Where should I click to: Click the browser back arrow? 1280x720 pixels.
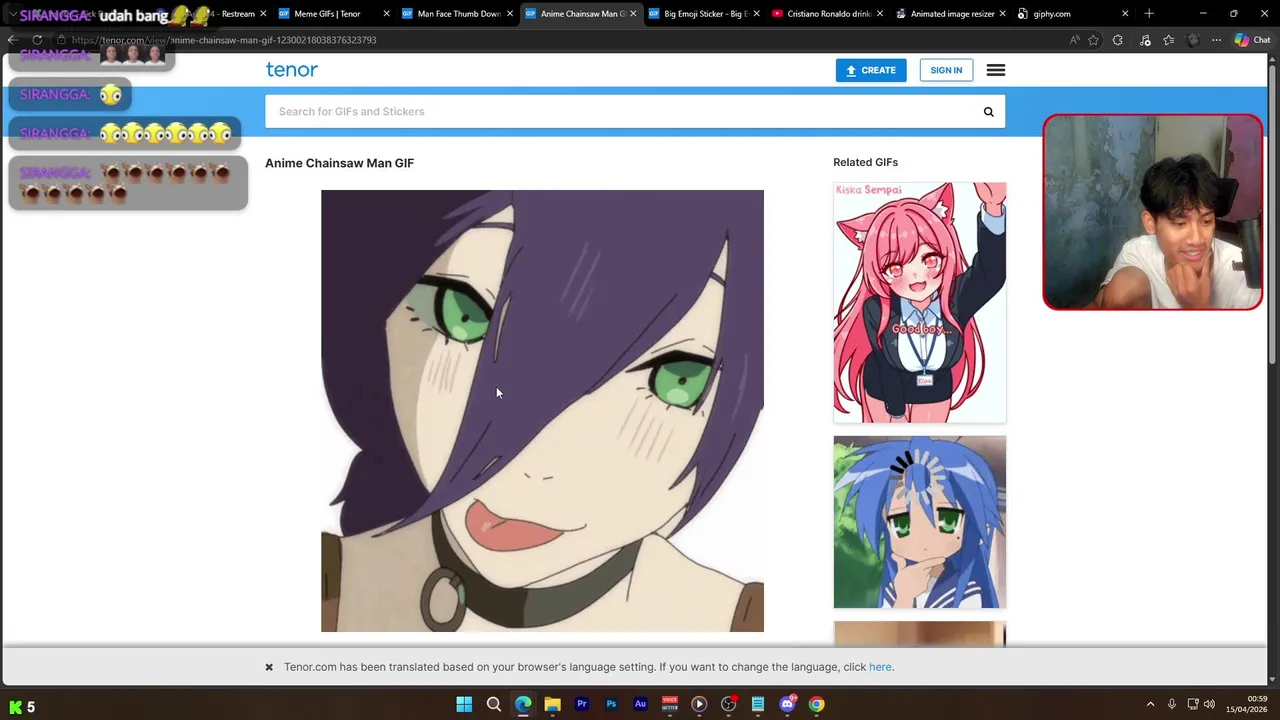pyautogui.click(x=12, y=40)
